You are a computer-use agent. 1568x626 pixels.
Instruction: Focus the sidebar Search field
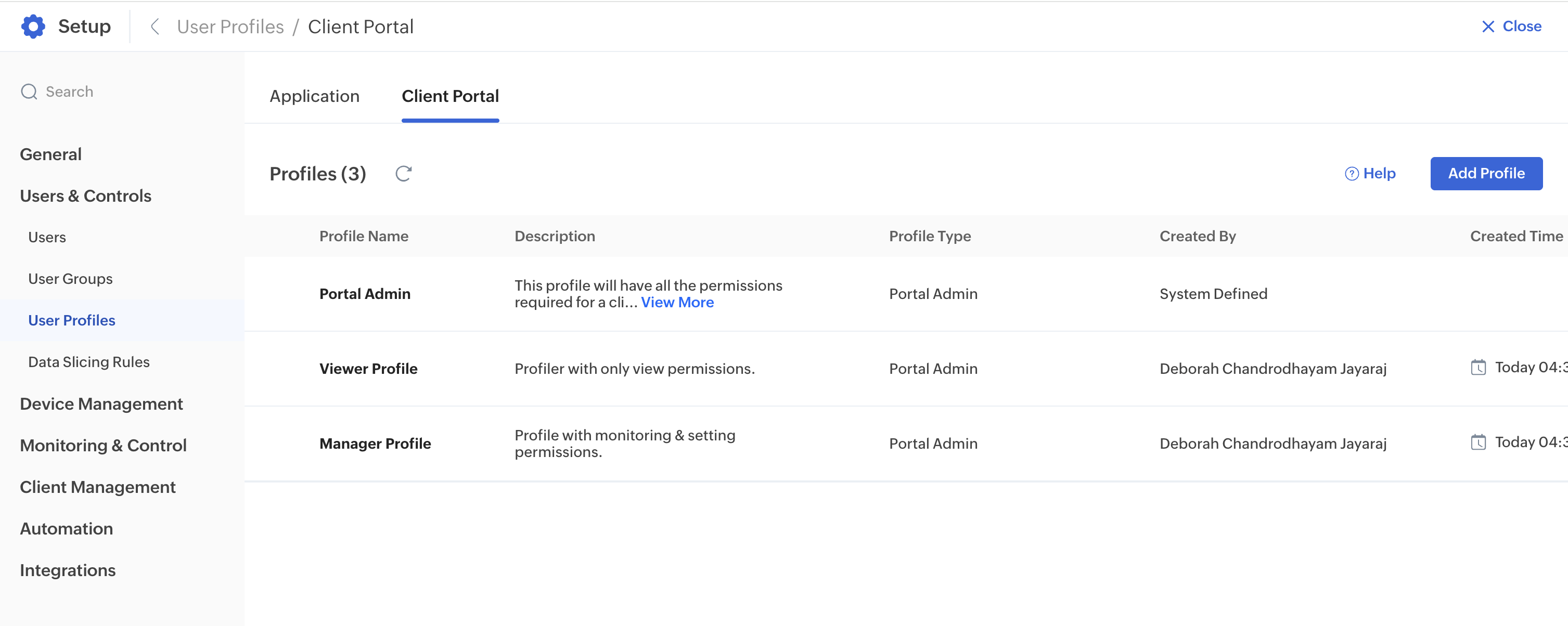69,92
